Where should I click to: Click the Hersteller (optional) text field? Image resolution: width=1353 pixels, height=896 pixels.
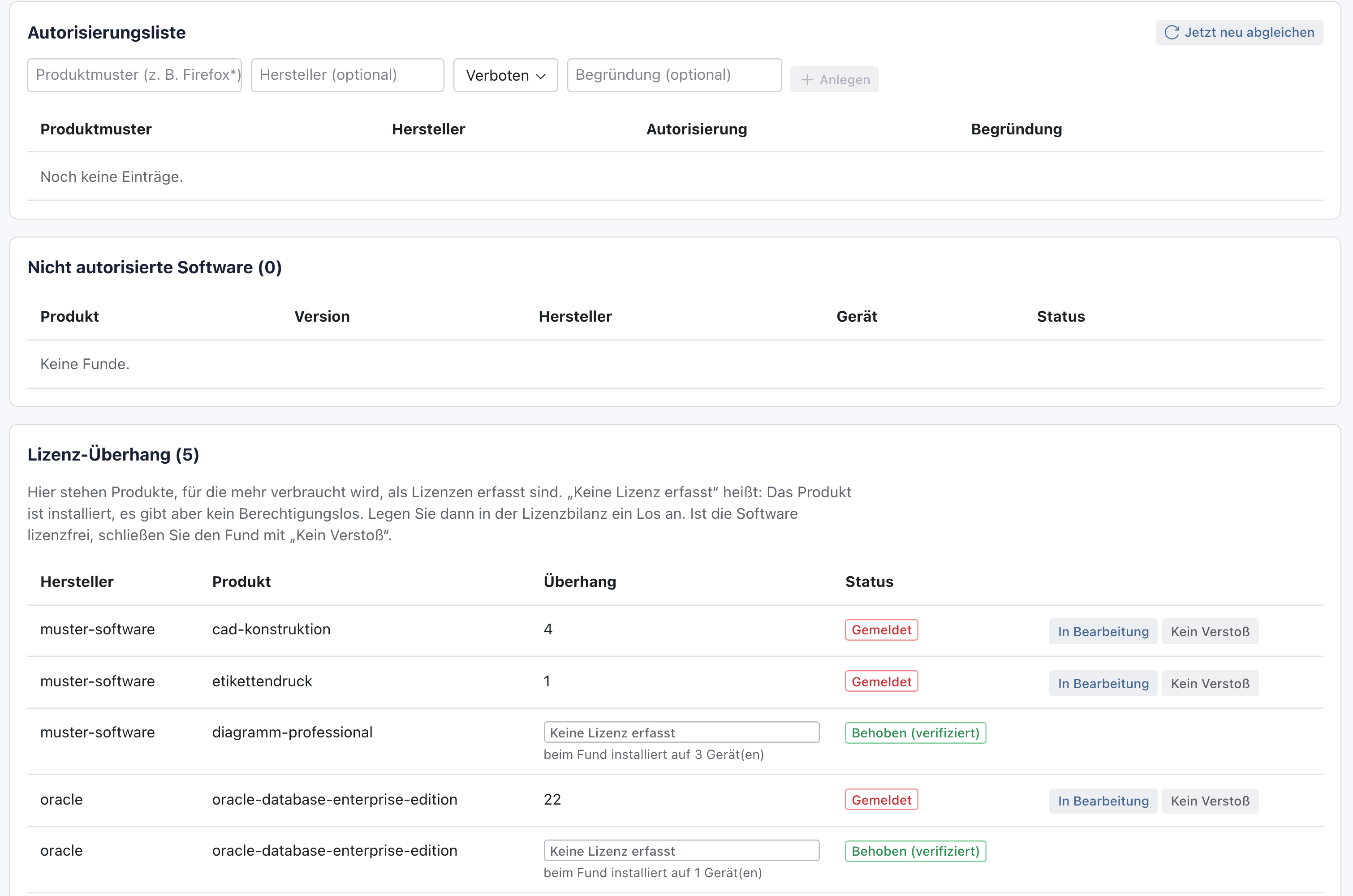(347, 75)
